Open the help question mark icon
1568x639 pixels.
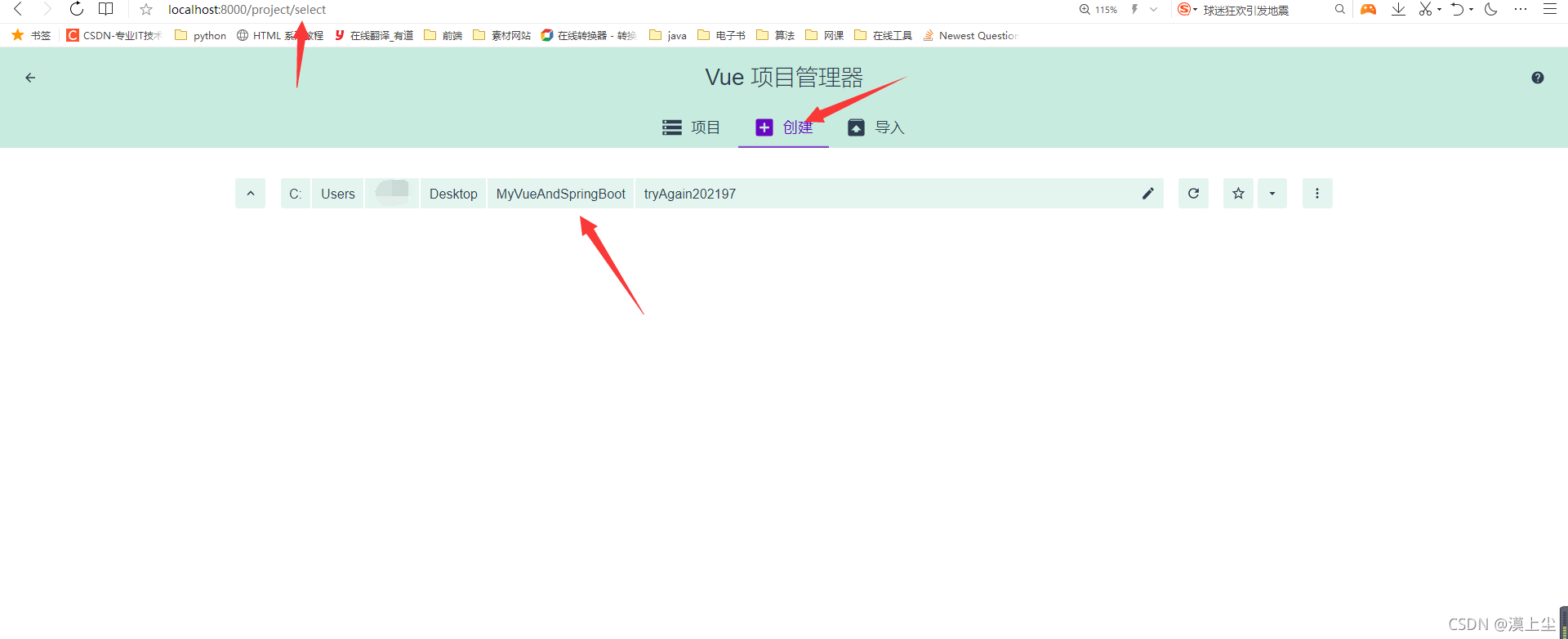(1538, 78)
